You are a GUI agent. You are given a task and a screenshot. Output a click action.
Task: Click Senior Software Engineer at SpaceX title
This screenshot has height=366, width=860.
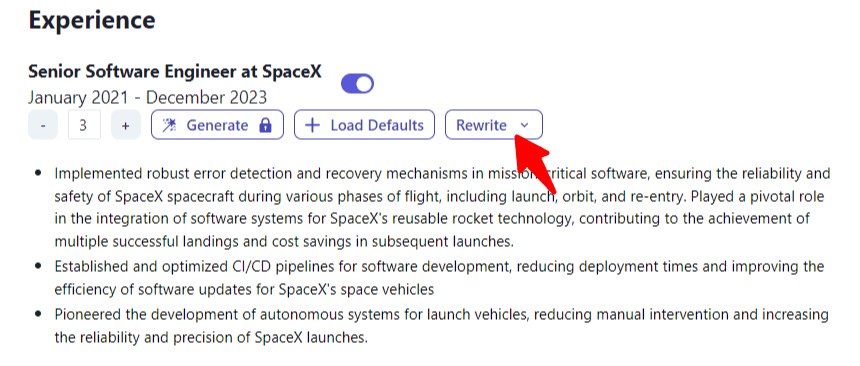pyautogui.click(x=175, y=71)
